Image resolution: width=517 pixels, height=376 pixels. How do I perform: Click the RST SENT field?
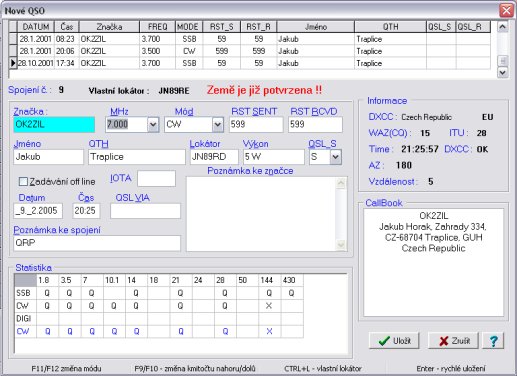pos(256,125)
